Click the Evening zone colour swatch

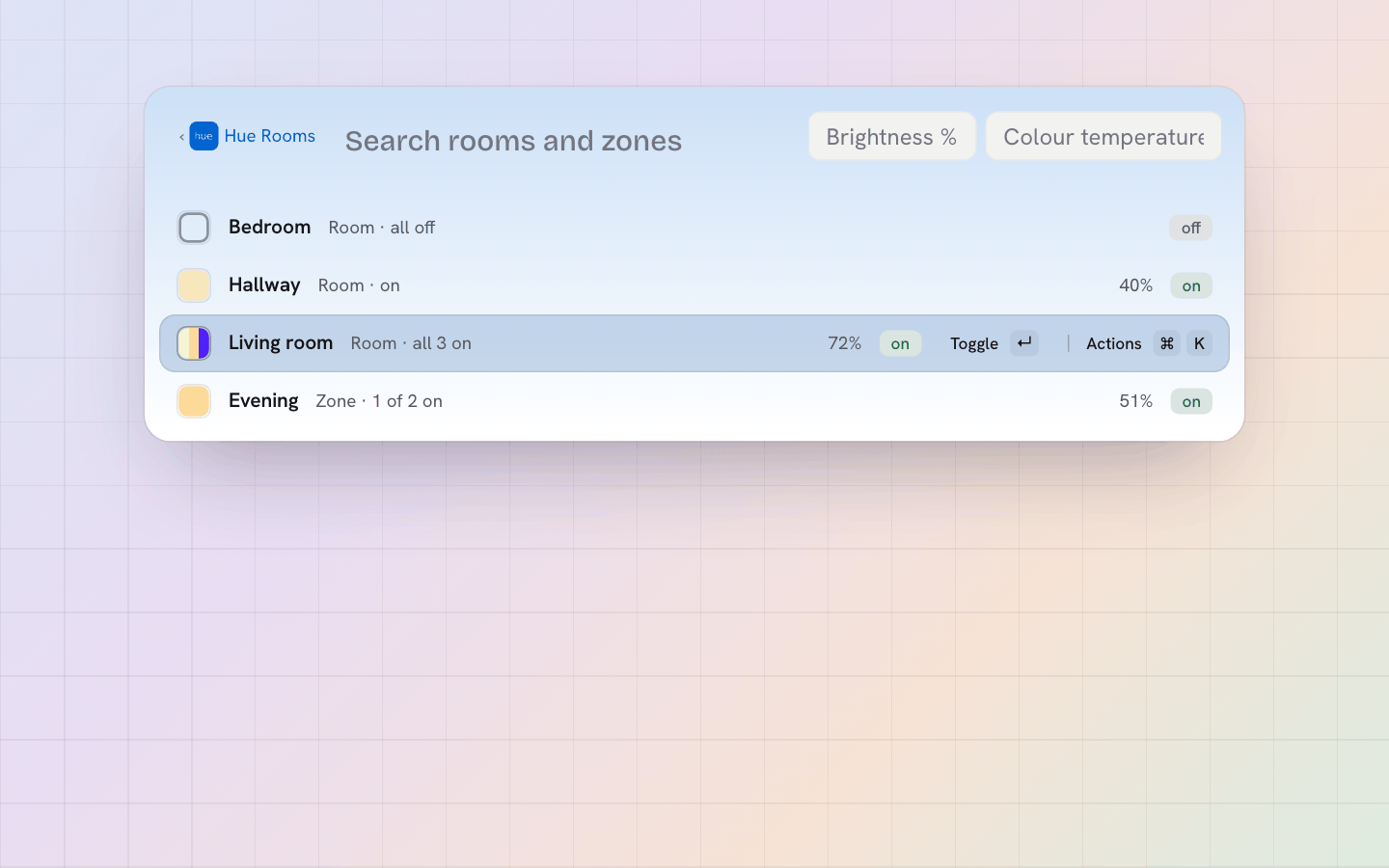click(x=194, y=401)
